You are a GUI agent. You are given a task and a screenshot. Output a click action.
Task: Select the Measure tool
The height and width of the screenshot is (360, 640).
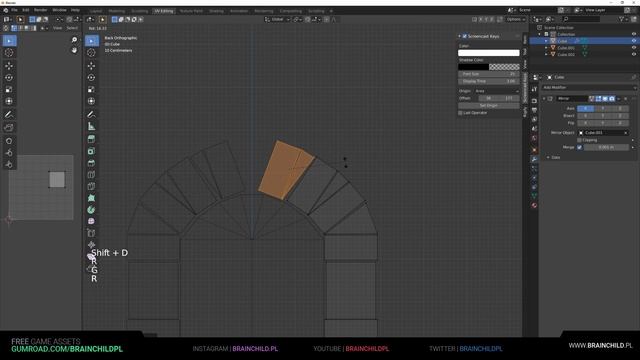[x=91, y=127]
